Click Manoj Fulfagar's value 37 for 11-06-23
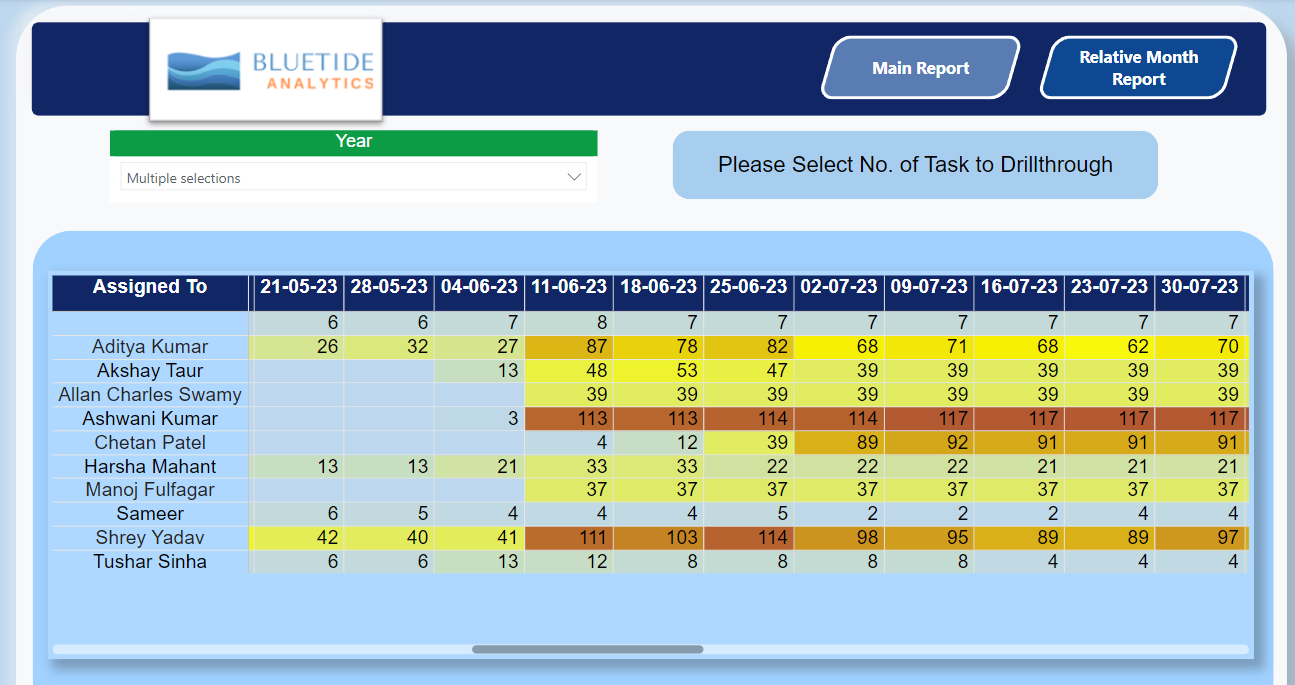This screenshot has width=1295, height=685. pos(569,490)
